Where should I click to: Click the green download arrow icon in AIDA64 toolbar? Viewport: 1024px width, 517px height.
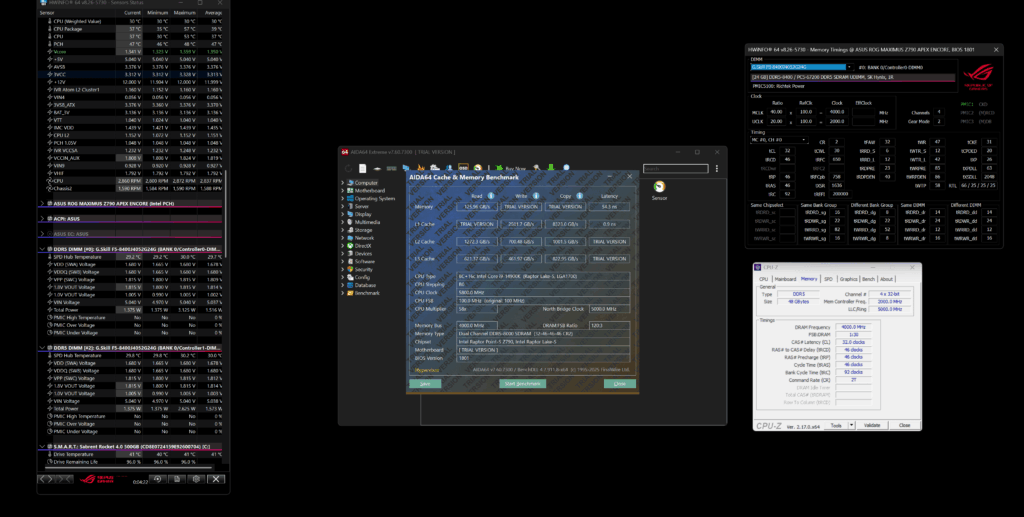tap(551, 168)
